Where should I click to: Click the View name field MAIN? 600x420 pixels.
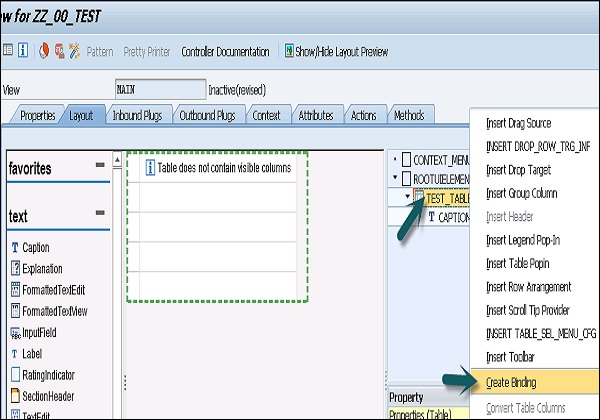160,88
